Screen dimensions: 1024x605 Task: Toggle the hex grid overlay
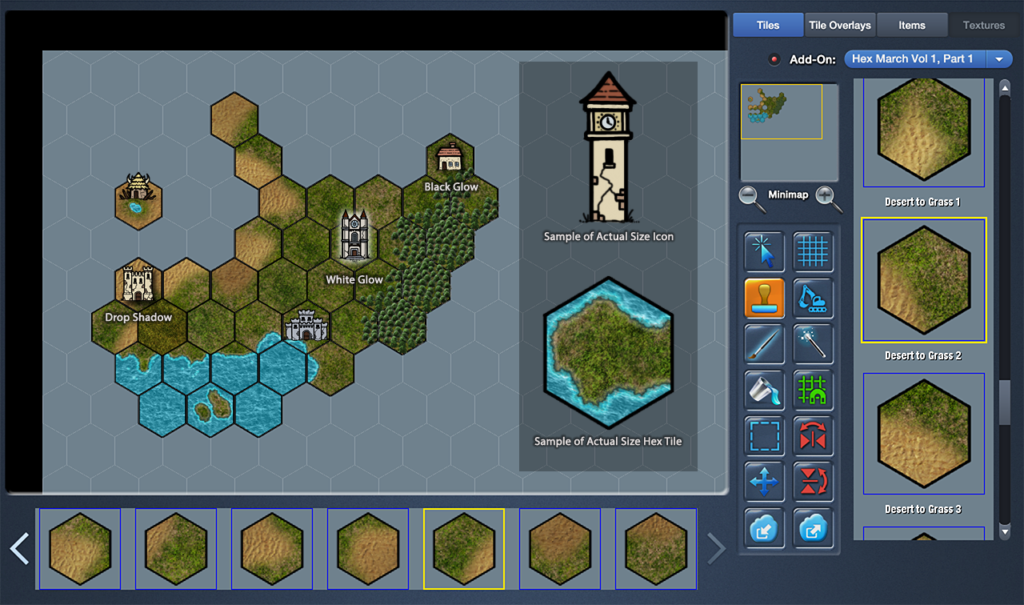(x=813, y=251)
